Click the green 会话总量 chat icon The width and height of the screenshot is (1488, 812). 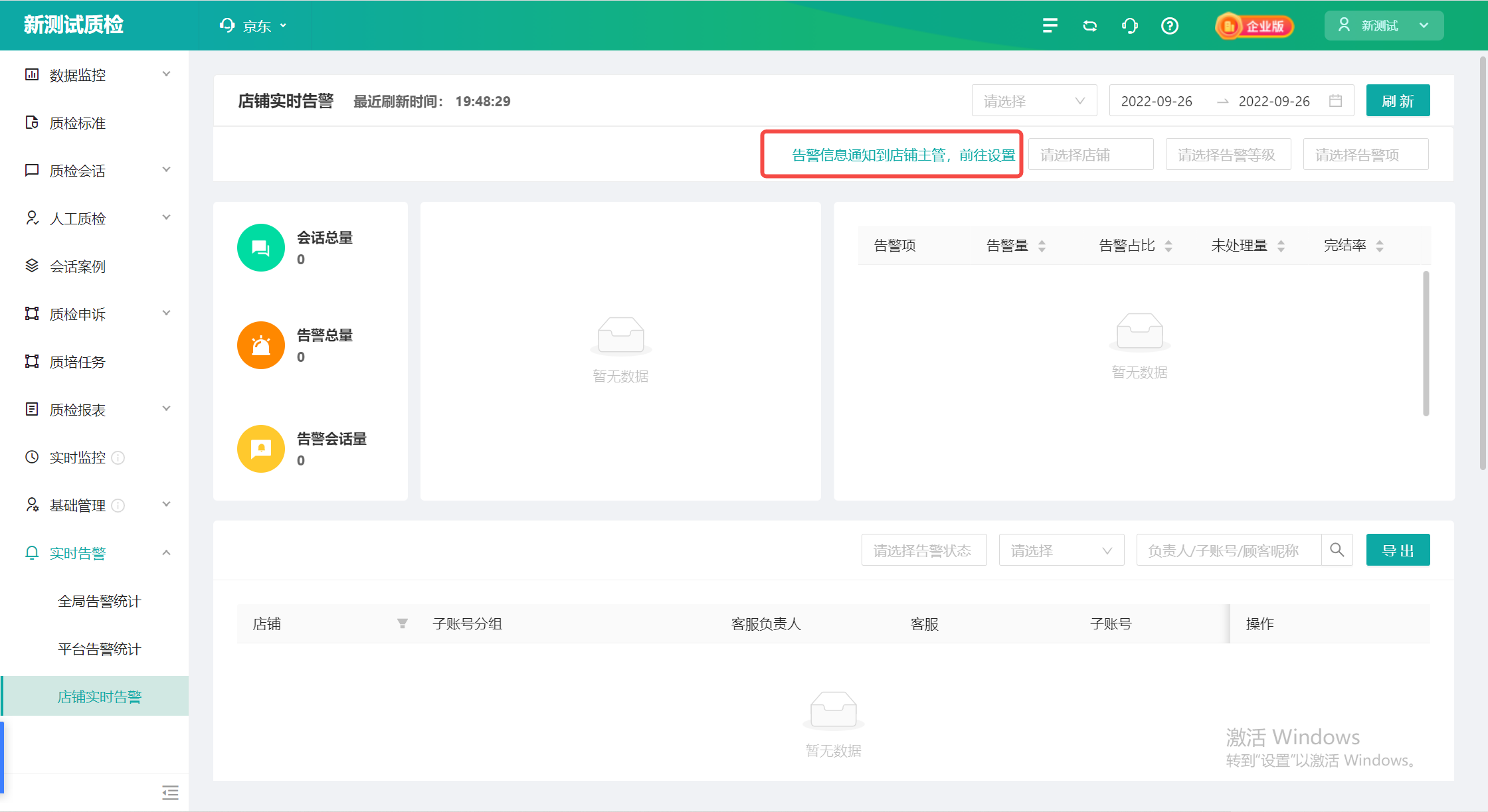click(x=261, y=248)
